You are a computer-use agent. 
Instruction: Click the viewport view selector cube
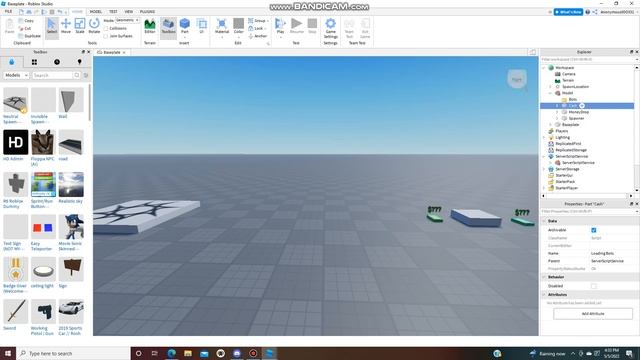tap(517, 79)
